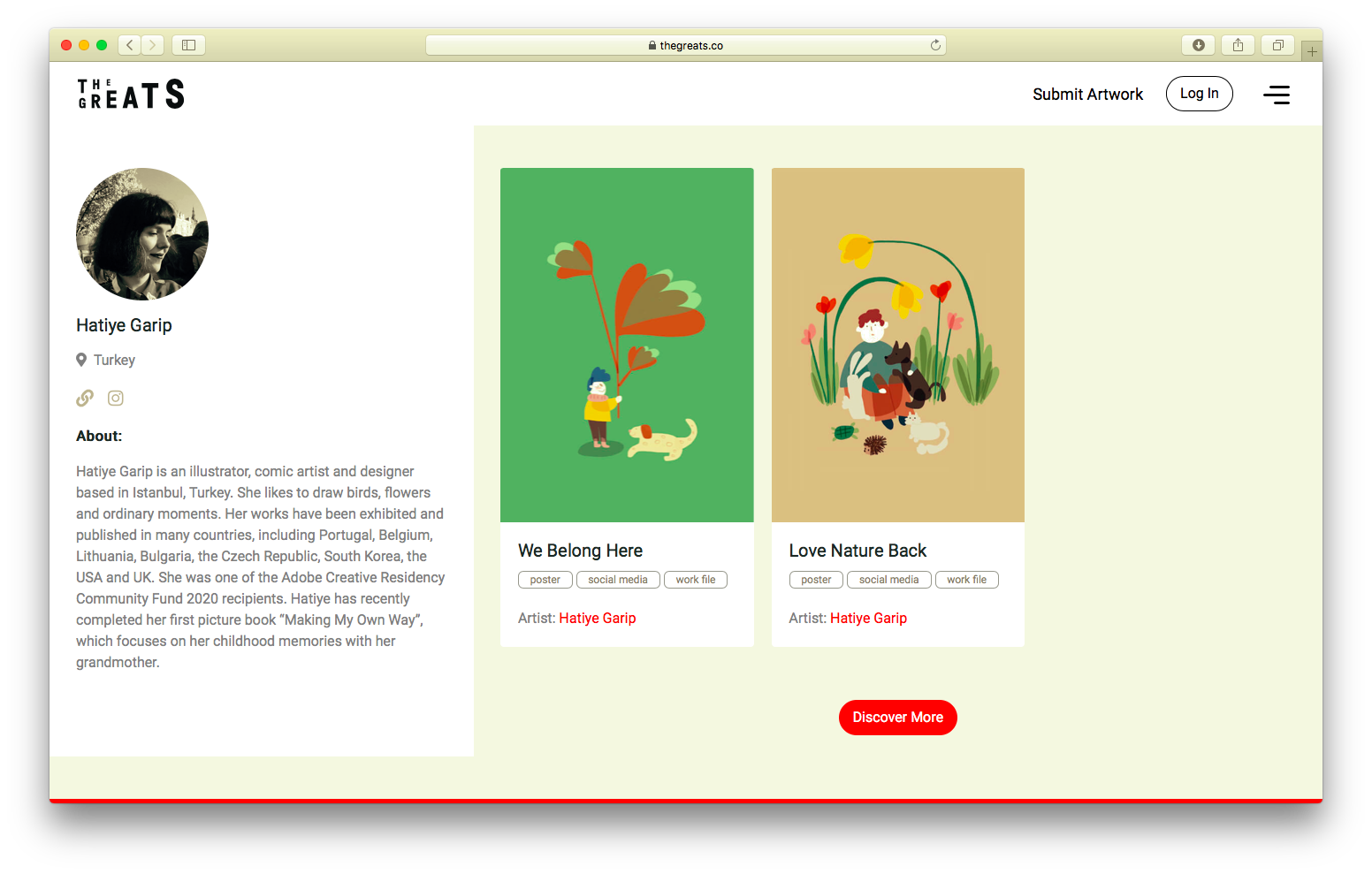Screen dimensions: 1372x874
Task: Click the Safari share icon
Action: tap(1239, 45)
